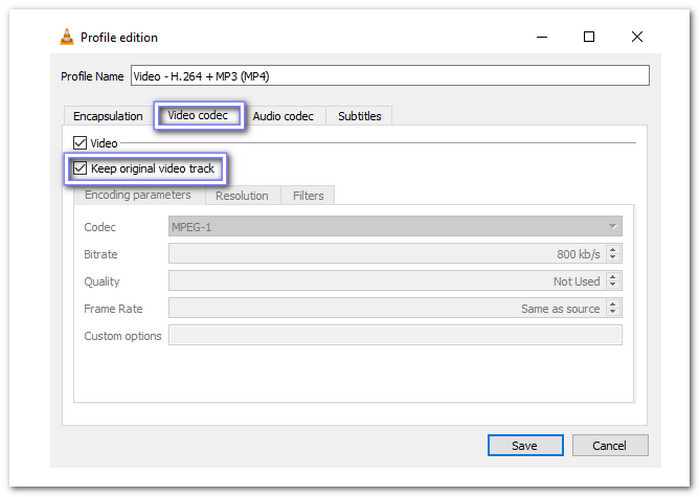
Task: Cancel profile editing
Action: [x=610, y=445]
